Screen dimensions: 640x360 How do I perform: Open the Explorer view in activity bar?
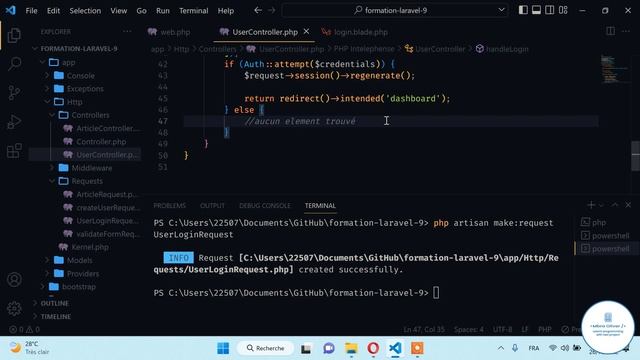14,36
